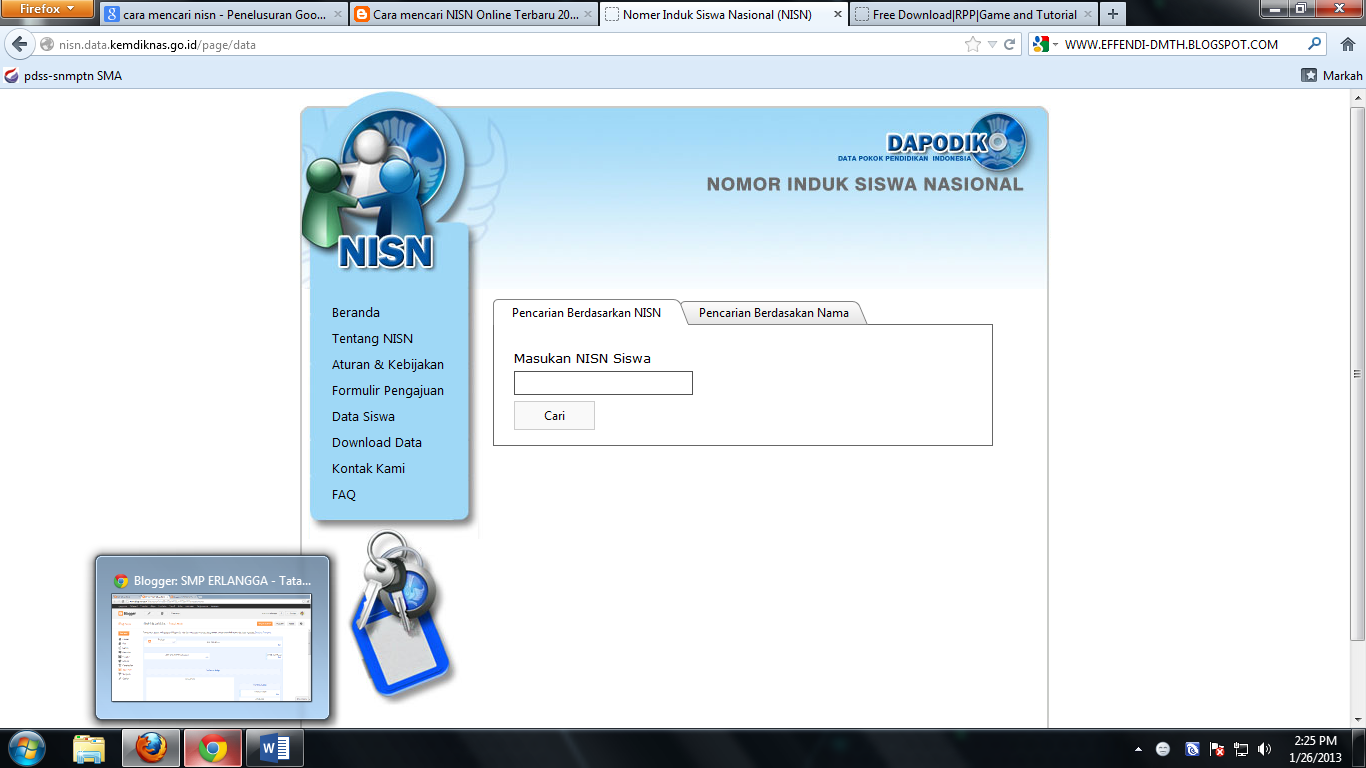Image resolution: width=1366 pixels, height=768 pixels.
Task: Open the Google search engine selector
Action: 1046,44
